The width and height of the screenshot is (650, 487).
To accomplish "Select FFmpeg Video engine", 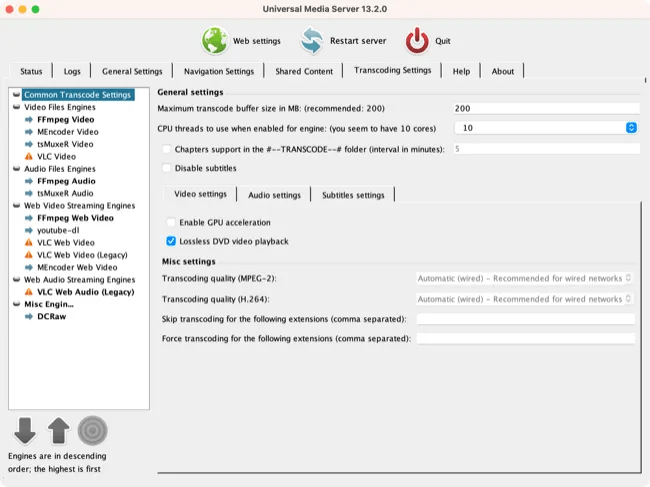I will pos(65,120).
